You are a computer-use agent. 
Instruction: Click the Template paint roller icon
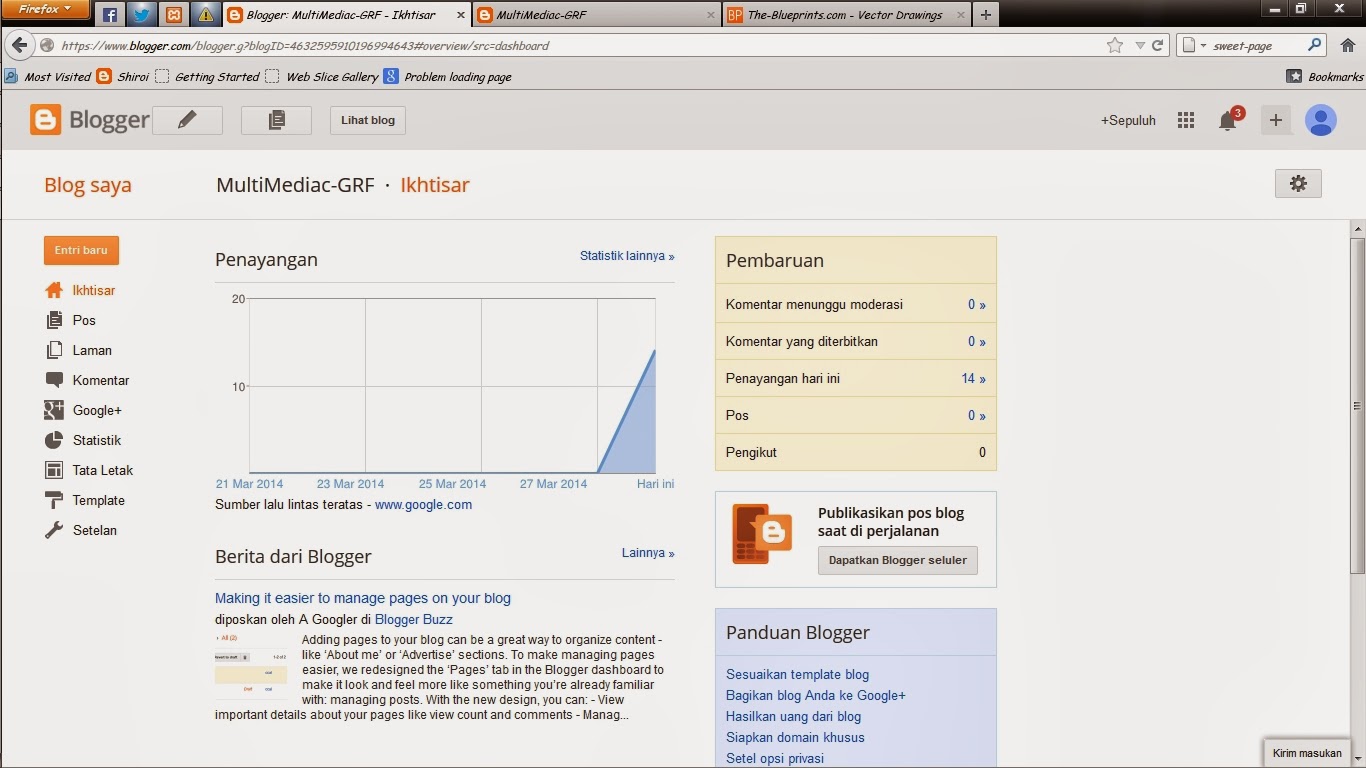tap(54, 500)
